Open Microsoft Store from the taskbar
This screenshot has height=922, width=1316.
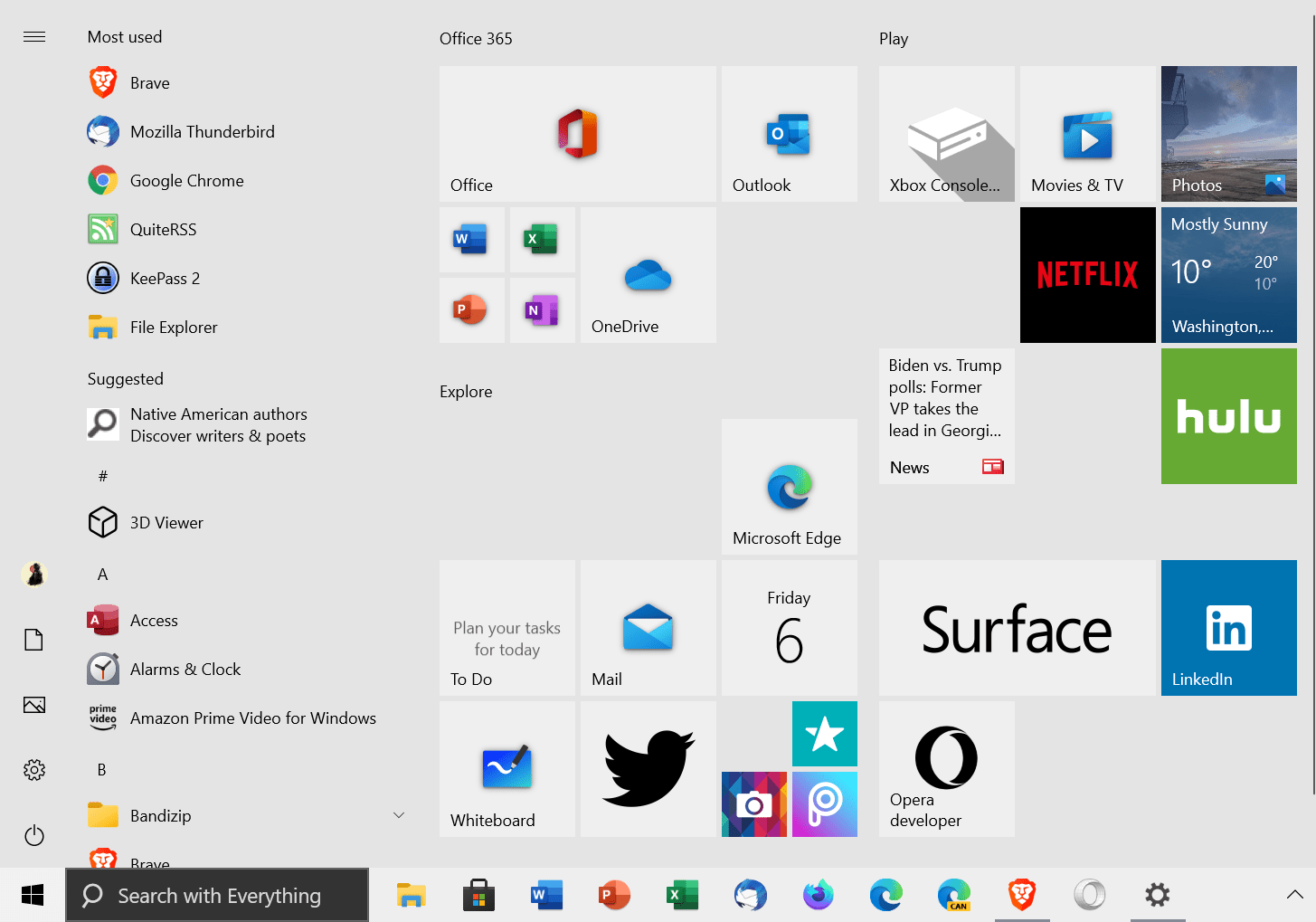click(478, 896)
